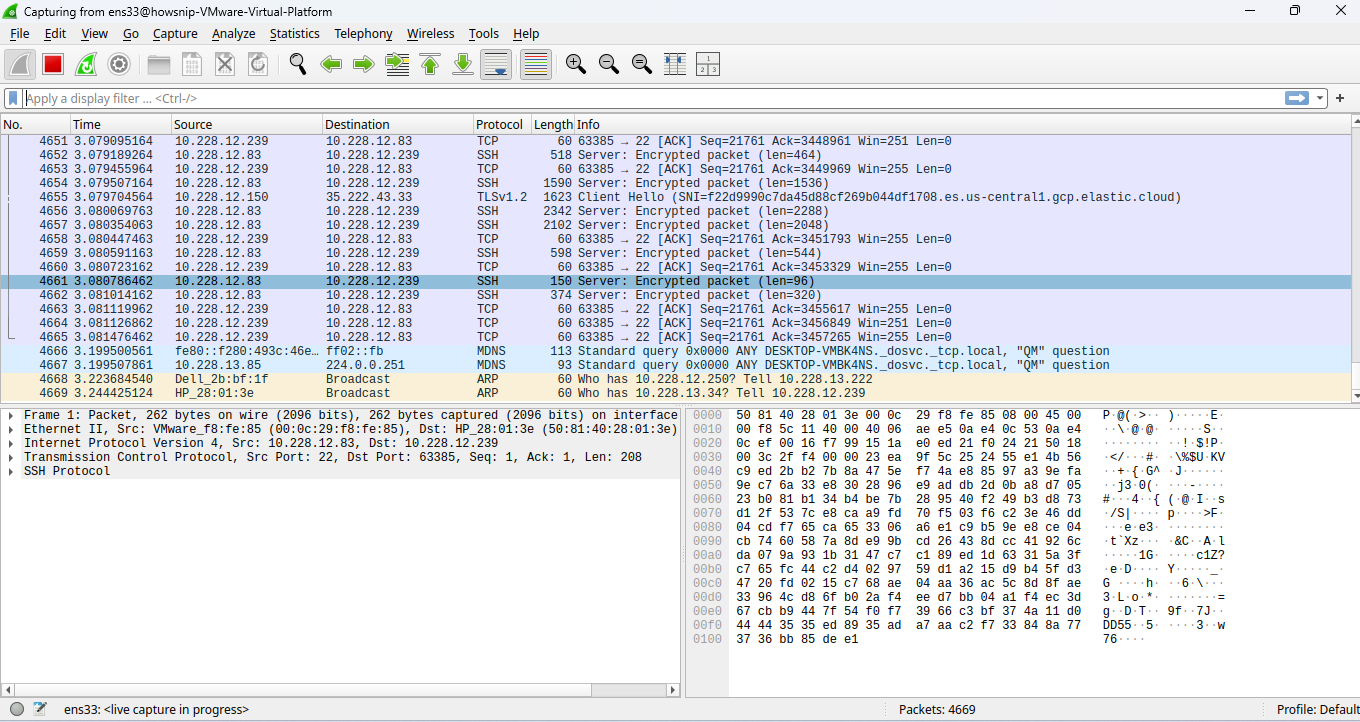Stop the running capture with red square
1360x722 pixels.
[53, 65]
